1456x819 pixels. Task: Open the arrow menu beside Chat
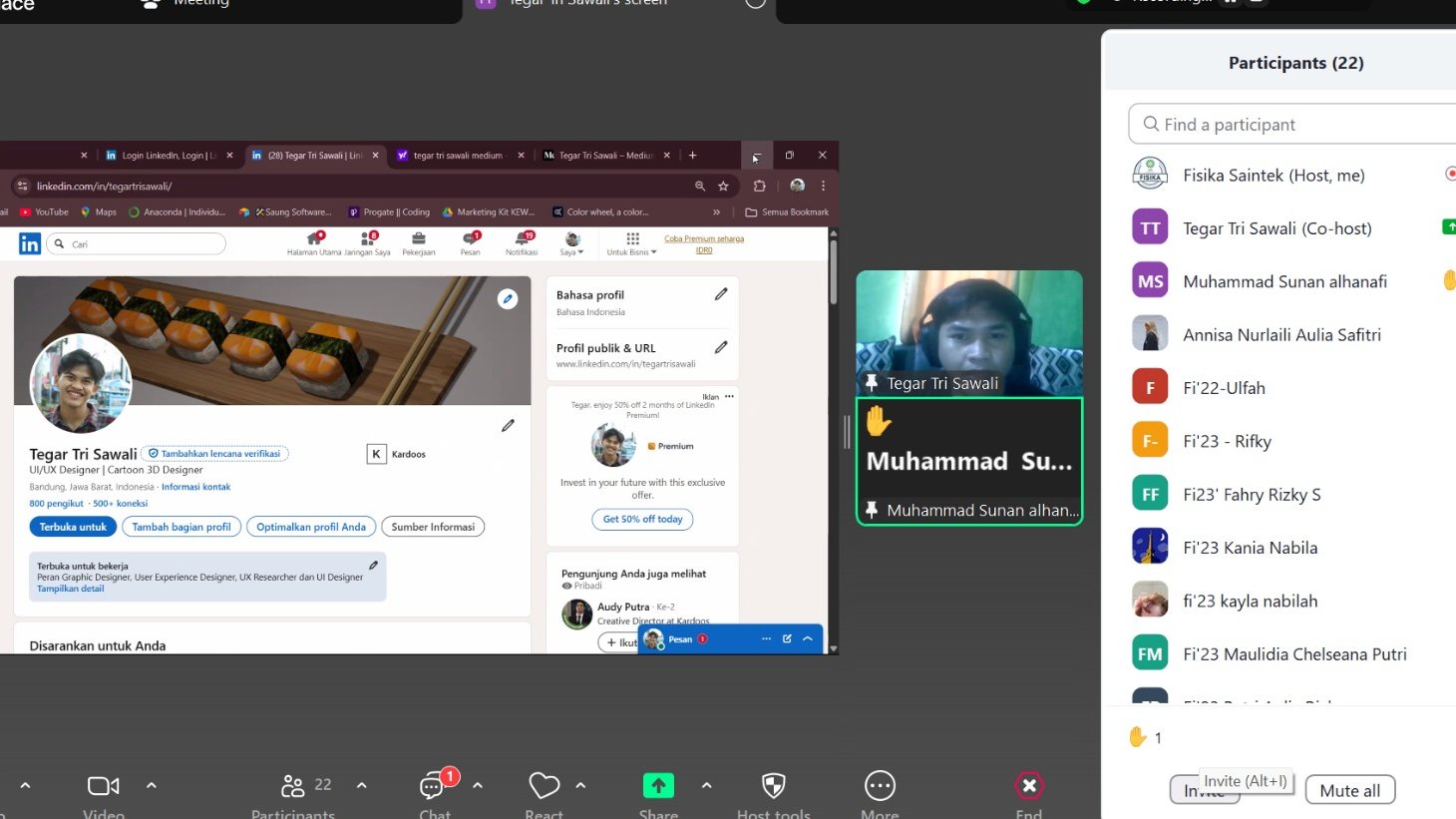[x=478, y=786]
